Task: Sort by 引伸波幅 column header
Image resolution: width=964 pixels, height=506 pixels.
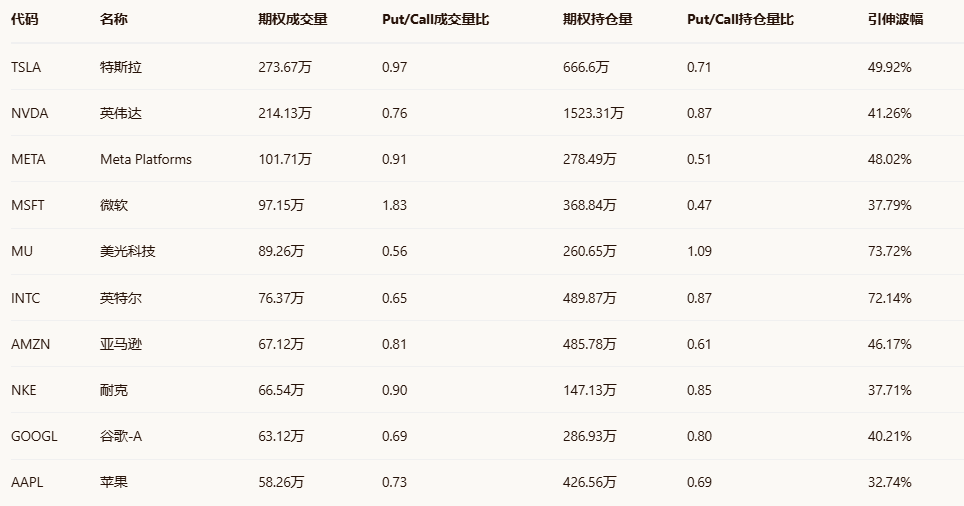Action: pyautogui.click(x=896, y=20)
